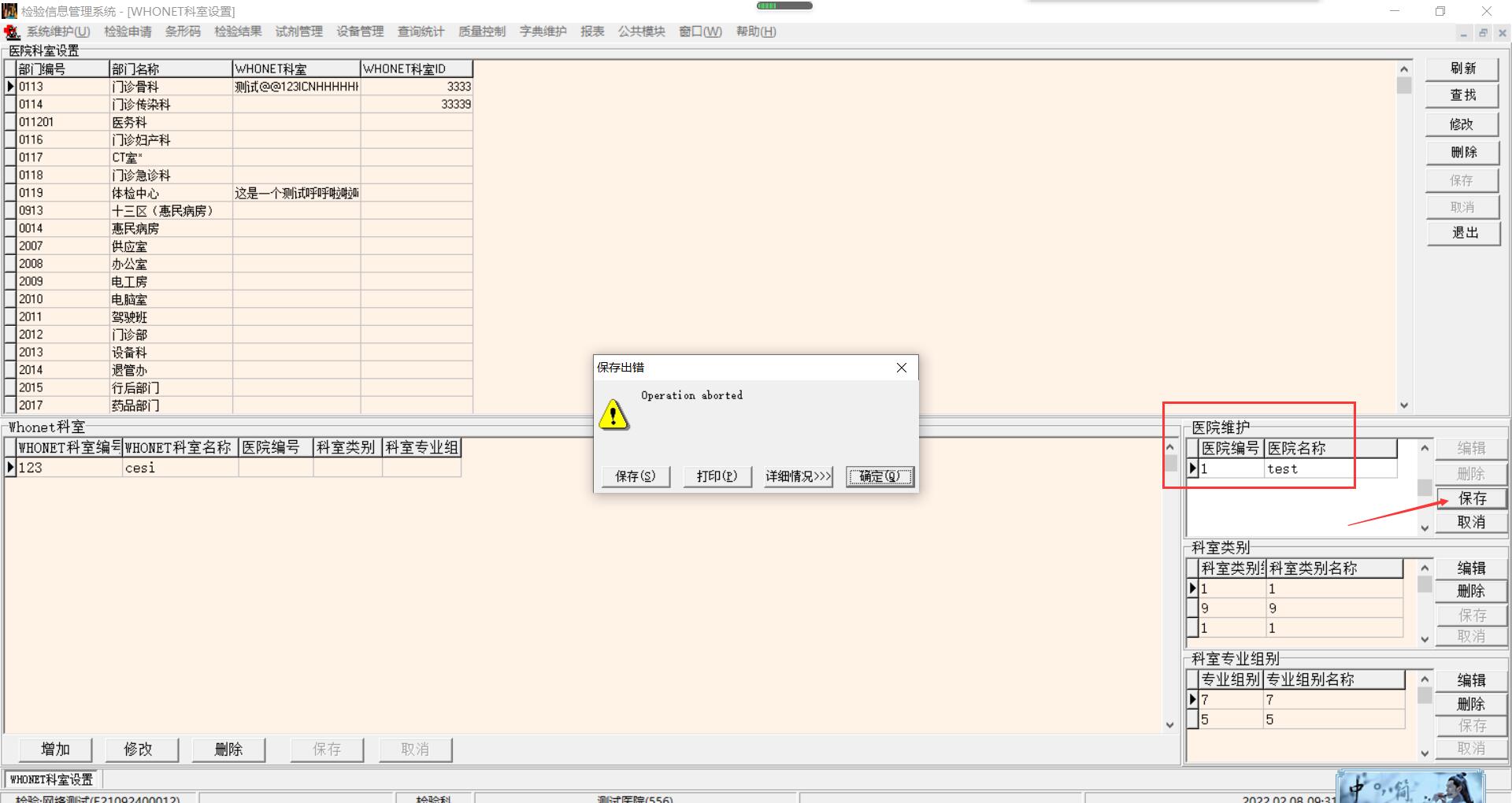This screenshot has width=1512, height=803.
Task: Click 删除 in the 科室专业组别 panel
Action: point(1472,704)
